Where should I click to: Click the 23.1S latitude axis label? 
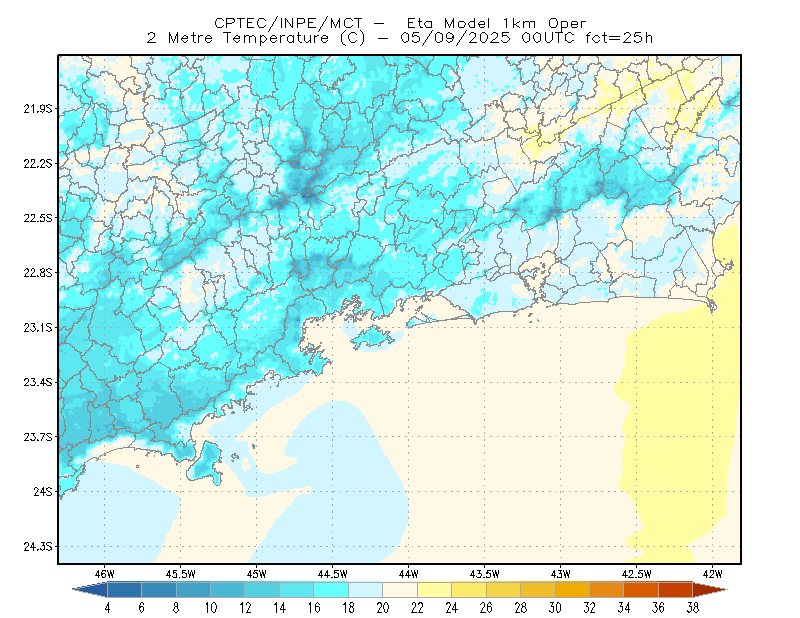click(38, 328)
